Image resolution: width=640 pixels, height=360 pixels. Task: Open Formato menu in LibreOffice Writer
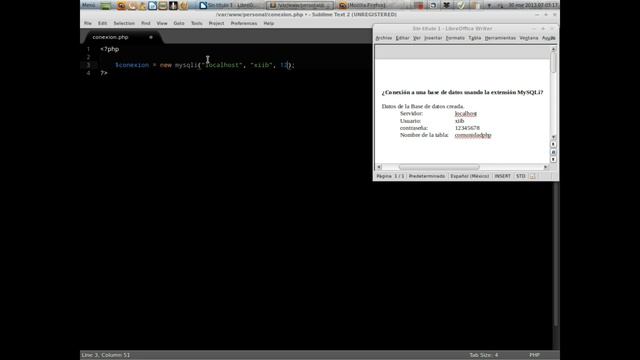tap(455, 38)
